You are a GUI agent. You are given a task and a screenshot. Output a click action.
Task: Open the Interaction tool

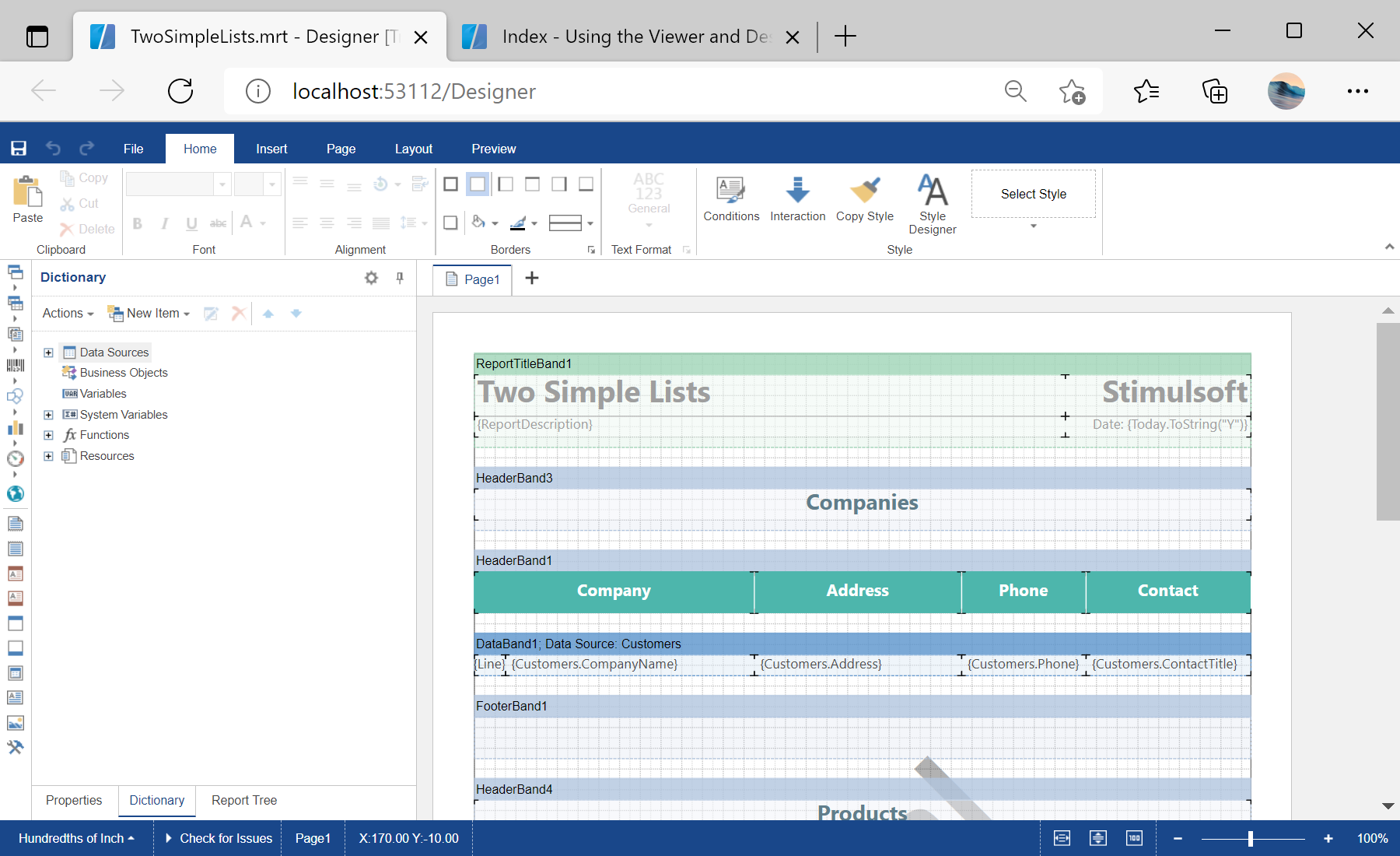tap(798, 199)
